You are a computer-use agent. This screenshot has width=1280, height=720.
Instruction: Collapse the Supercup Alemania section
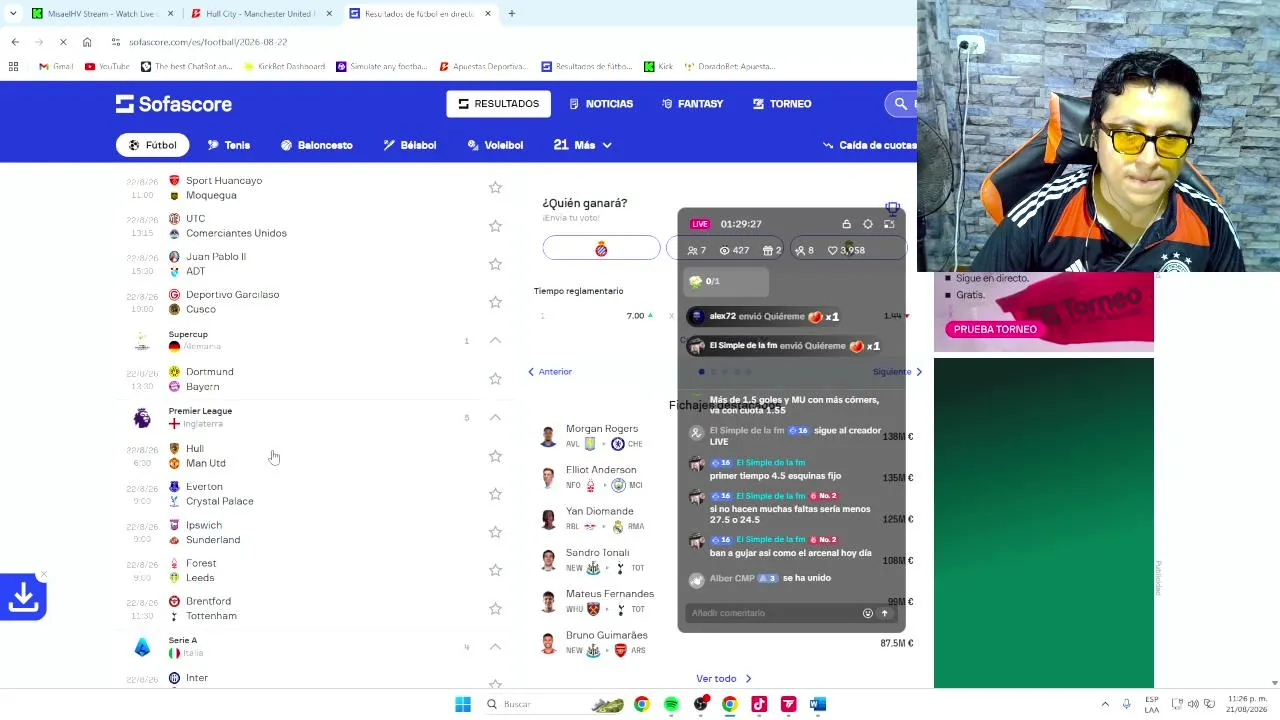point(495,340)
